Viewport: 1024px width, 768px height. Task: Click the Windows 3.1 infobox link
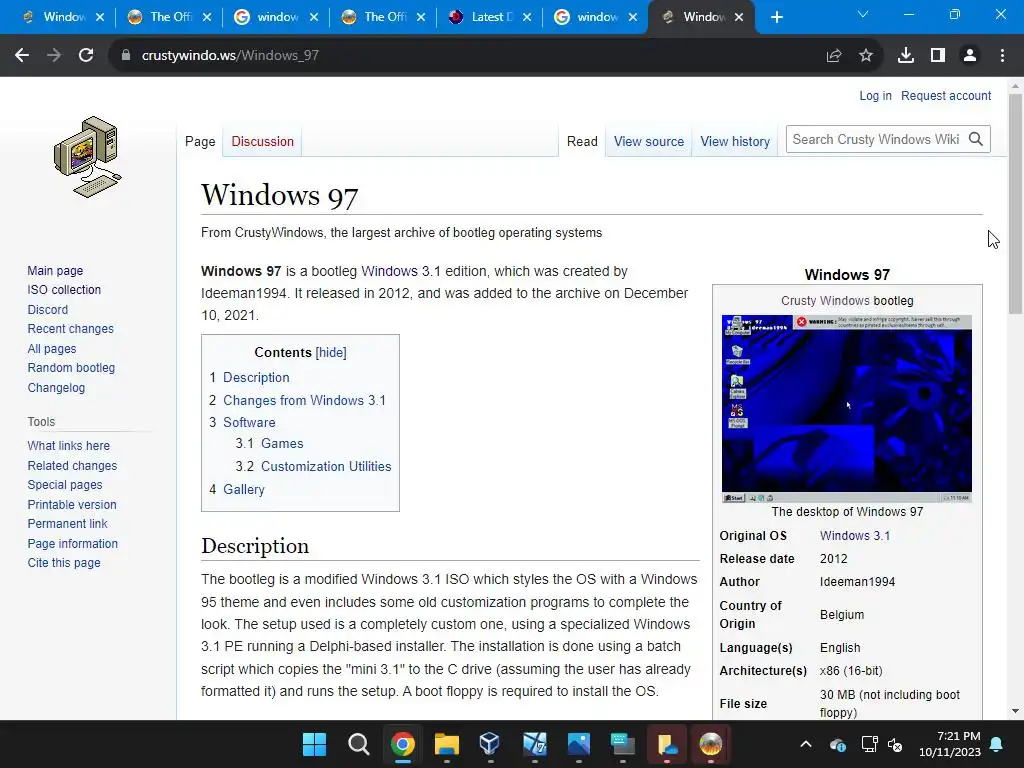pos(855,536)
